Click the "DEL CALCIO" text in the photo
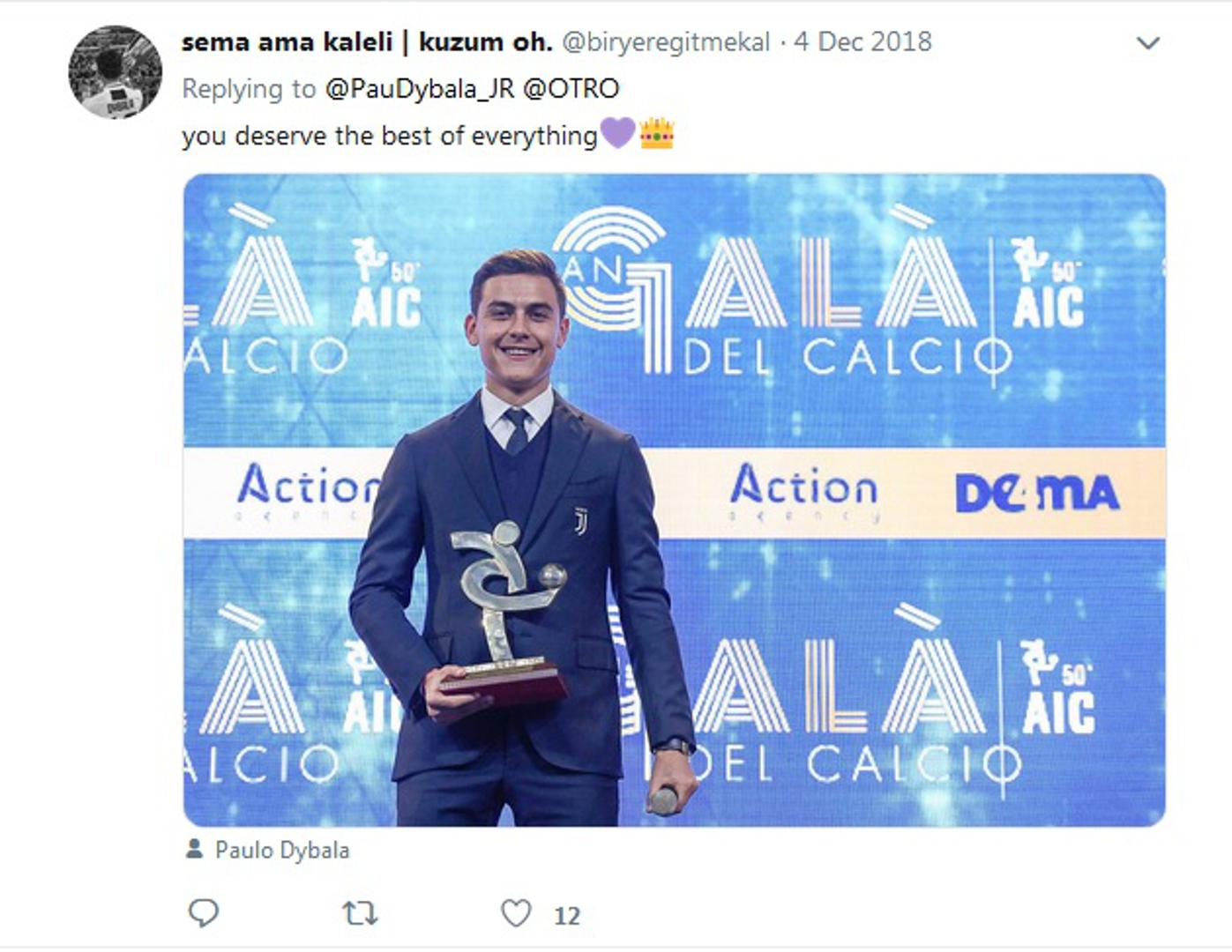Screen dimensions: 1232x952 (847, 358)
